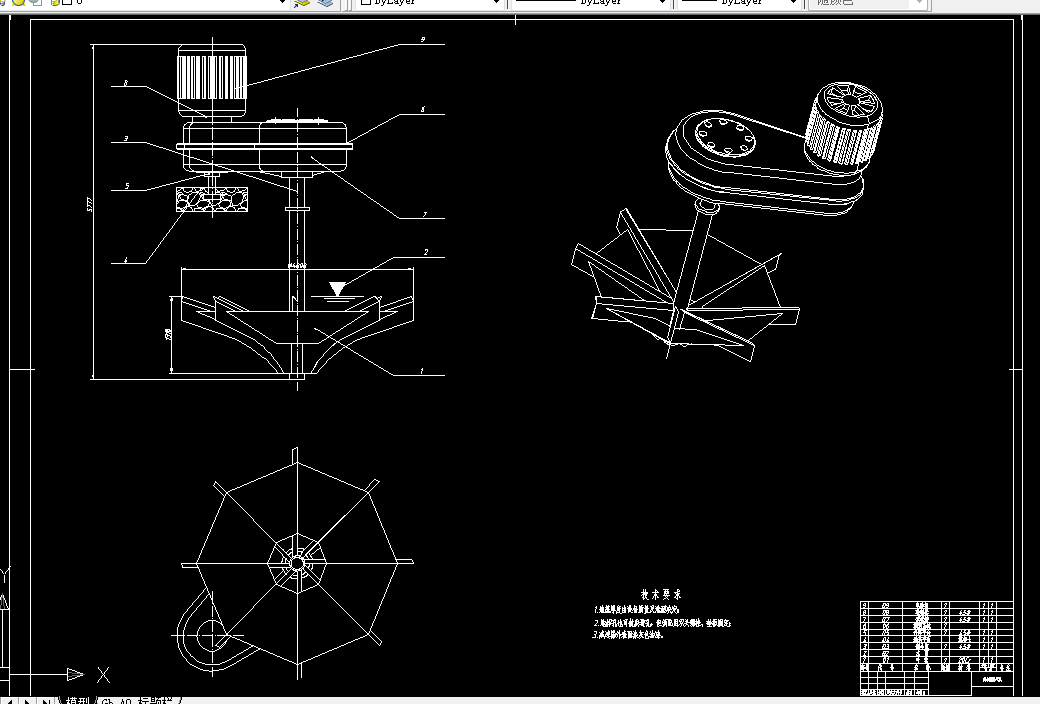The height and width of the screenshot is (704, 1040).
Task: Switch to the Gb_A0 标题栏 layout tab
Action: tap(137, 701)
